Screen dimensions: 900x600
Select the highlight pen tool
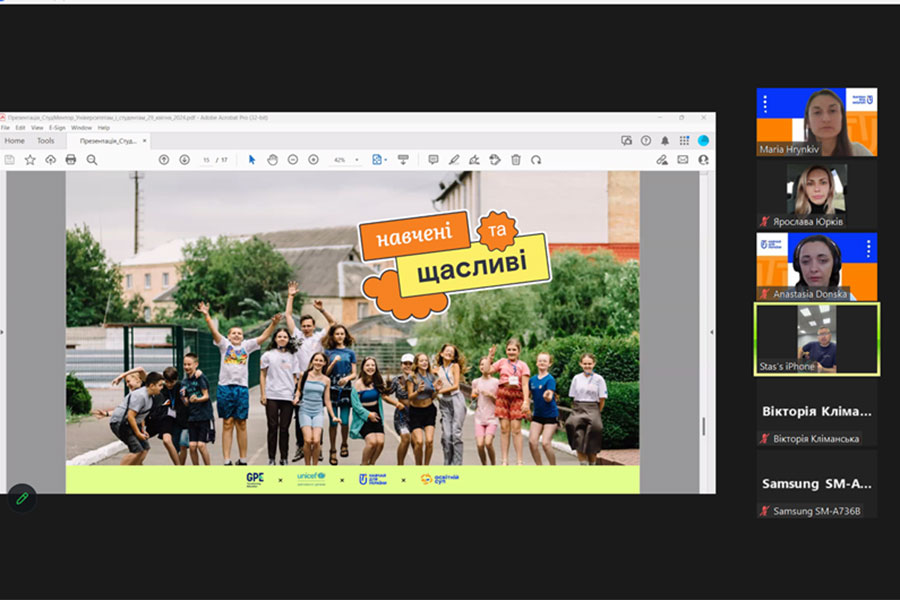point(453,160)
